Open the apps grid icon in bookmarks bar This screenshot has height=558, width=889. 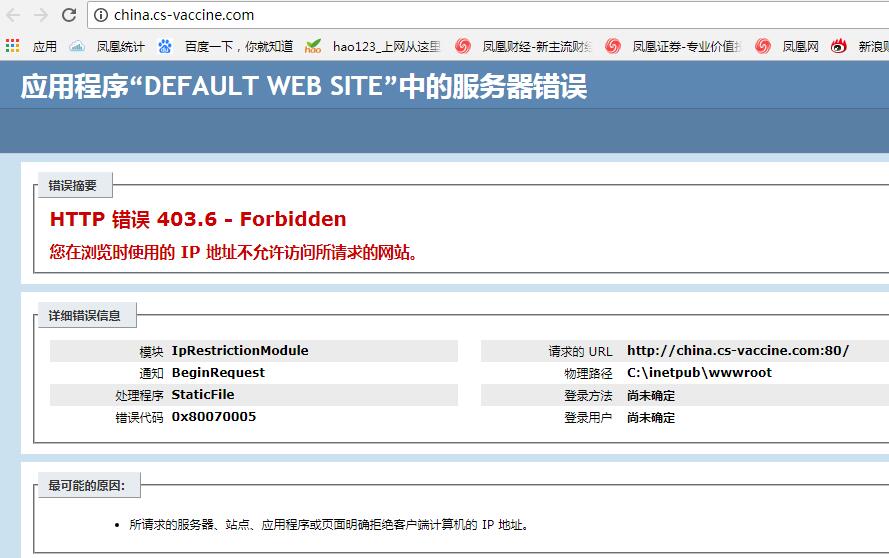(12, 46)
